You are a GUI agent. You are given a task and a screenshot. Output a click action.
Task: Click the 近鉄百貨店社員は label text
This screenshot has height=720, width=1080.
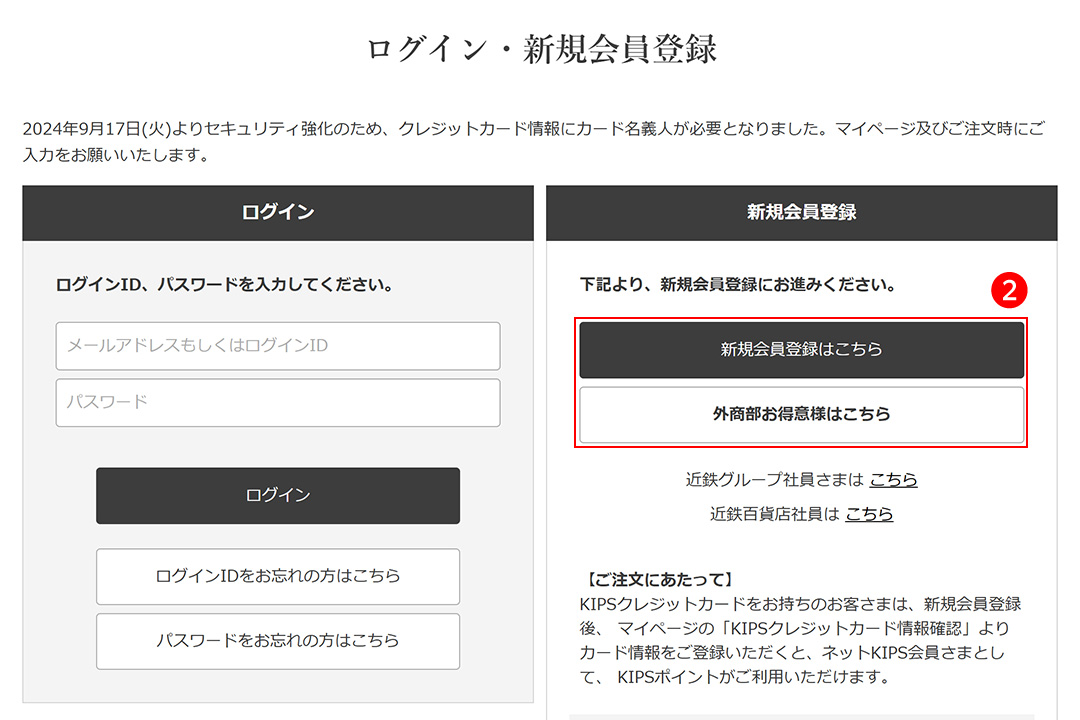774,514
